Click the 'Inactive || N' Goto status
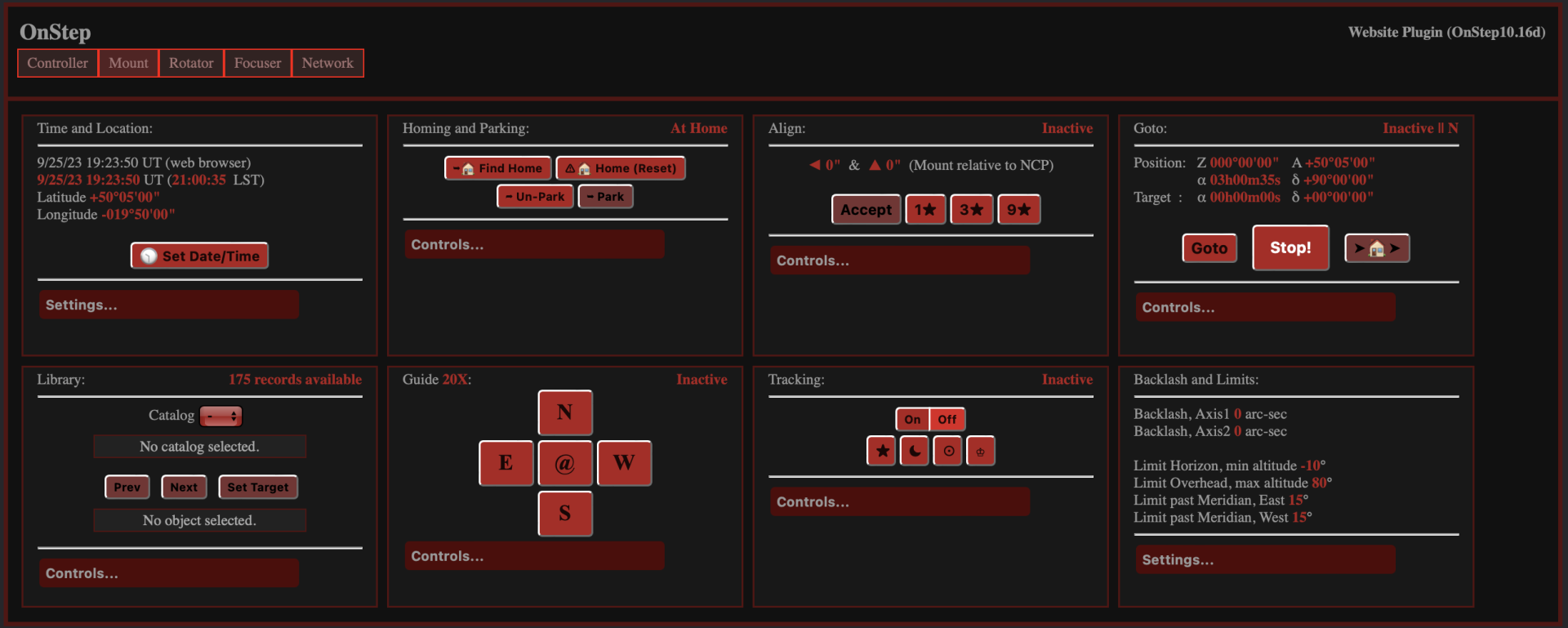Image resolution: width=1568 pixels, height=628 pixels. pyautogui.click(x=1420, y=128)
